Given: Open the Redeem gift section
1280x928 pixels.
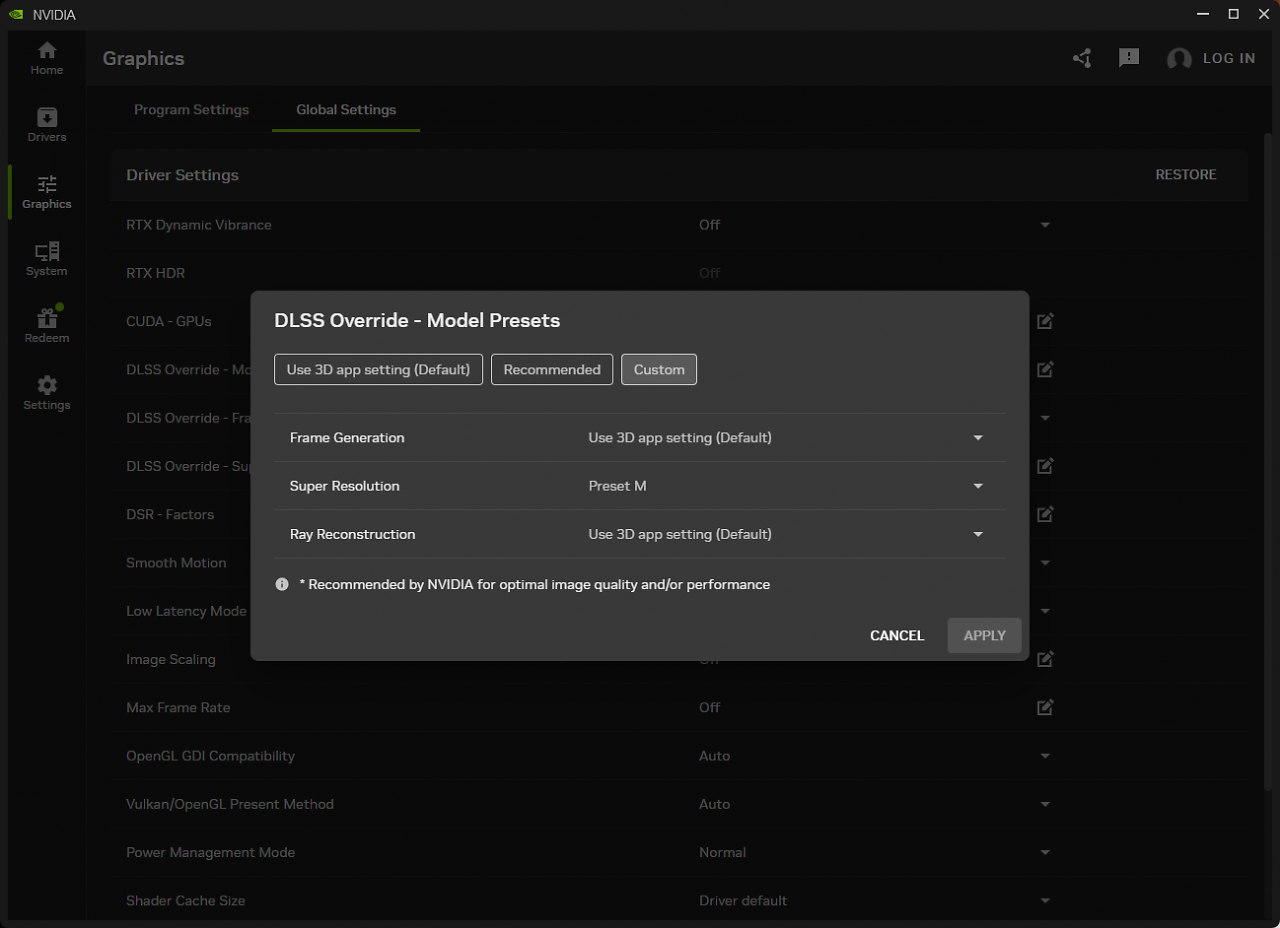Looking at the screenshot, I should click(x=46, y=327).
